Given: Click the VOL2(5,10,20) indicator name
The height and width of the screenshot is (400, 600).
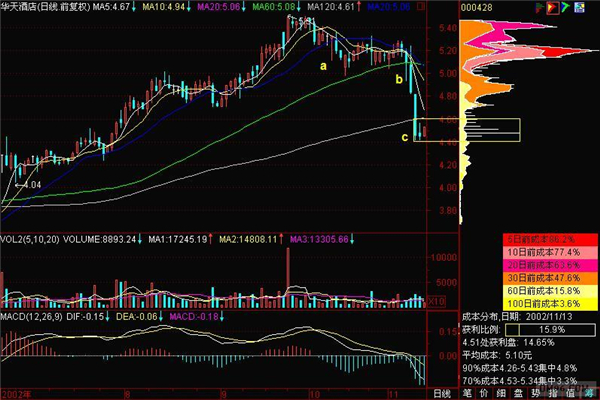Looking at the screenshot, I should tap(30, 240).
